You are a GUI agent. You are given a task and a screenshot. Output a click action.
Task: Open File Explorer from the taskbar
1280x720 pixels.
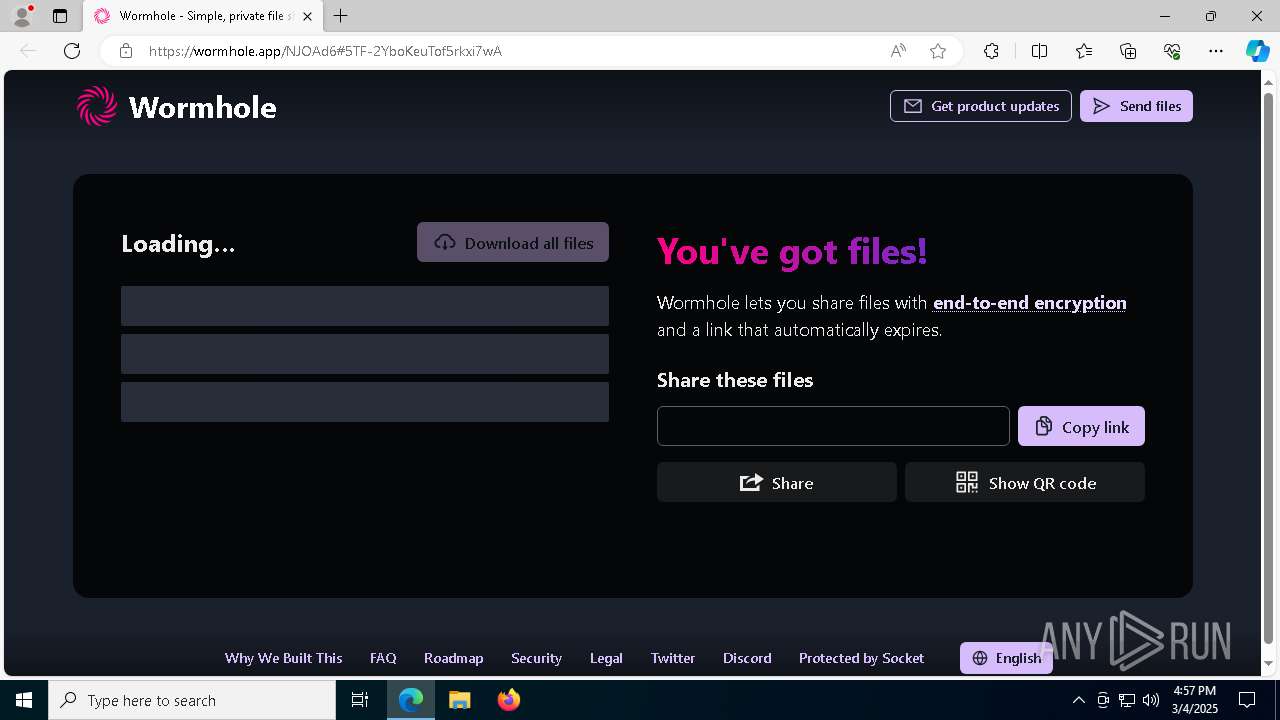coord(460,700)
